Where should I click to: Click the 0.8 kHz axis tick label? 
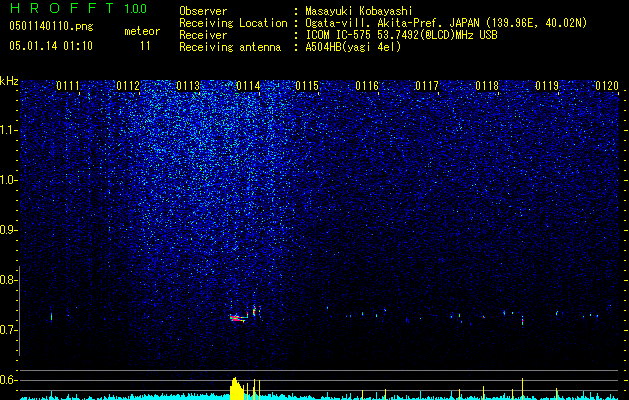[8, 280]
